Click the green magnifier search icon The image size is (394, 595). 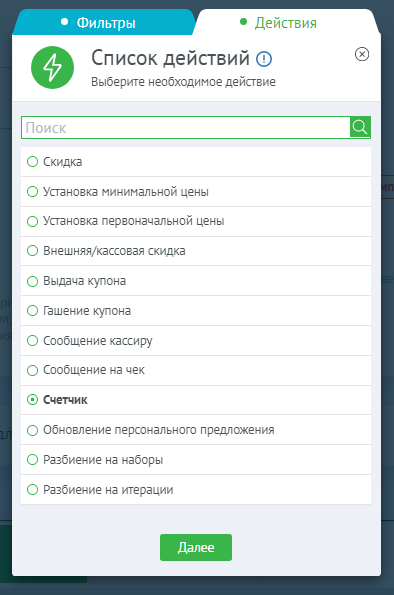pos(360,127)
